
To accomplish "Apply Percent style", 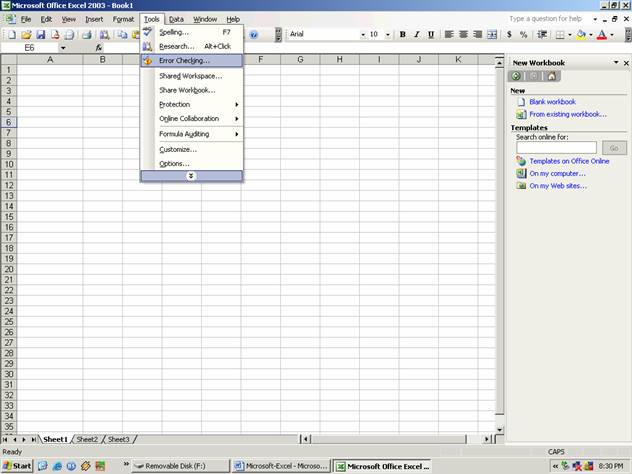I will [524, 35].
